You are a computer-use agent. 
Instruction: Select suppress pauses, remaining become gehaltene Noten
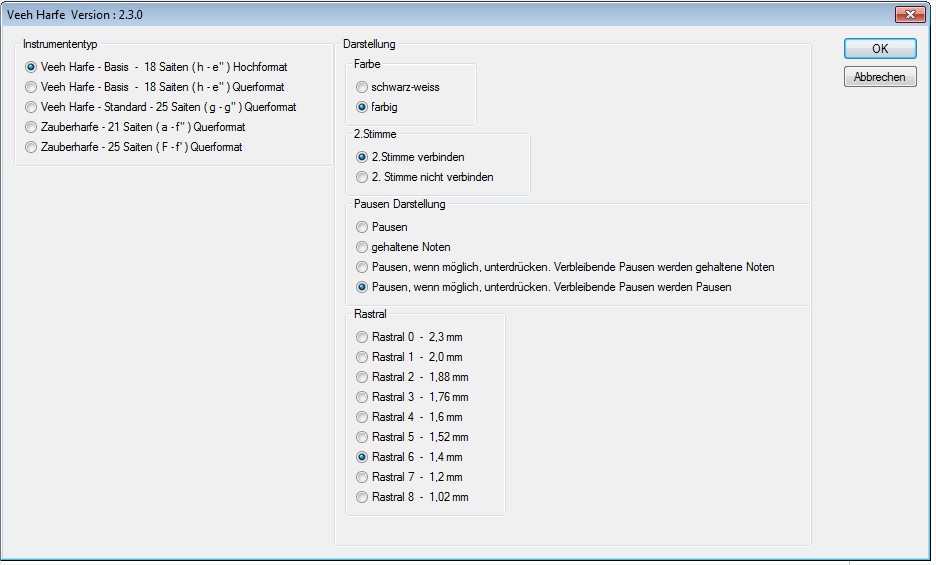pos(363,267)
